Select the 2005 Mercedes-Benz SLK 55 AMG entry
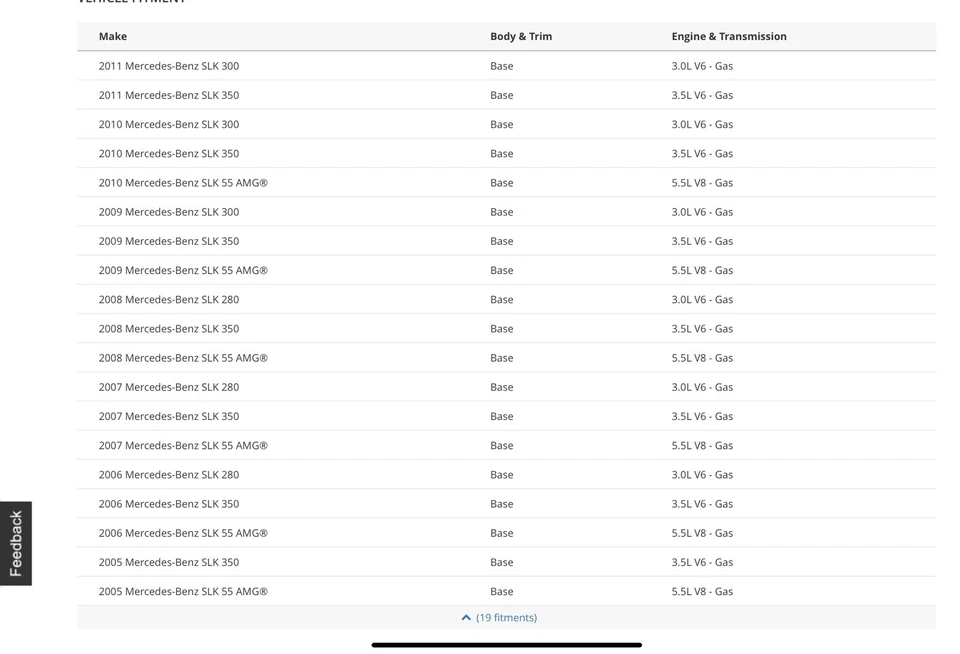This screenshot has width=960, height=654. click(x=183, y=591)
